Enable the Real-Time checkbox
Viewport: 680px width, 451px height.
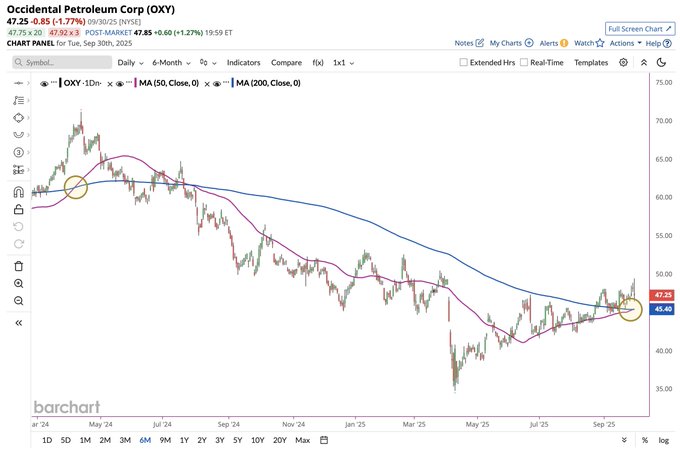[x=524, y=62]
